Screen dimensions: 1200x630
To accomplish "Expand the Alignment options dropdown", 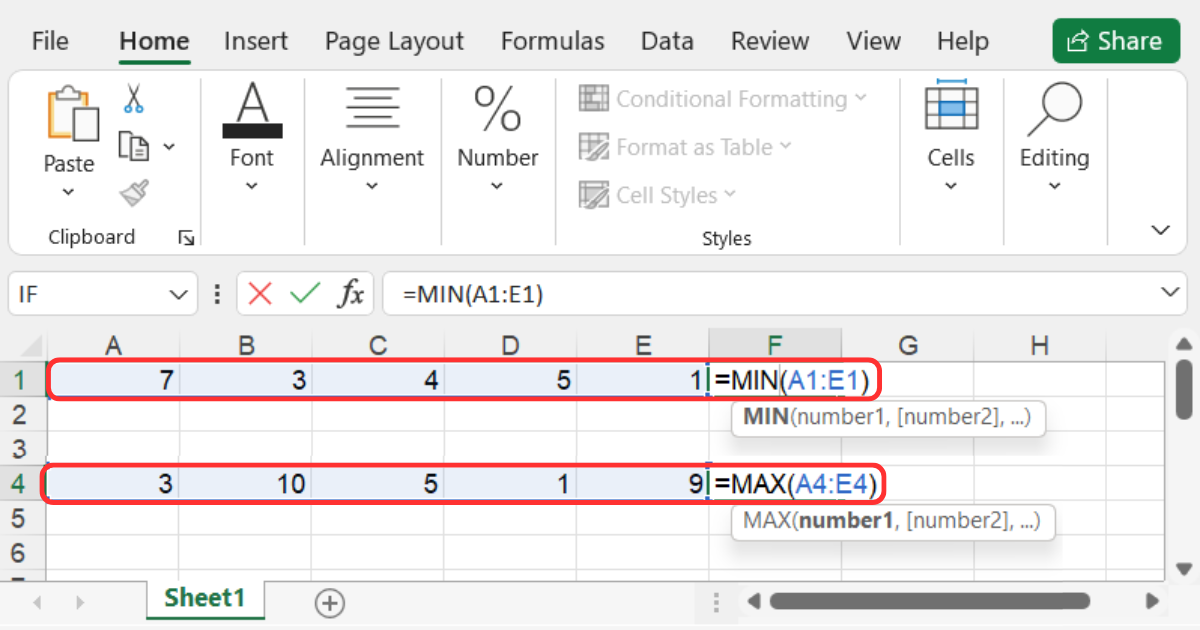I will click(x=372, y=186).
